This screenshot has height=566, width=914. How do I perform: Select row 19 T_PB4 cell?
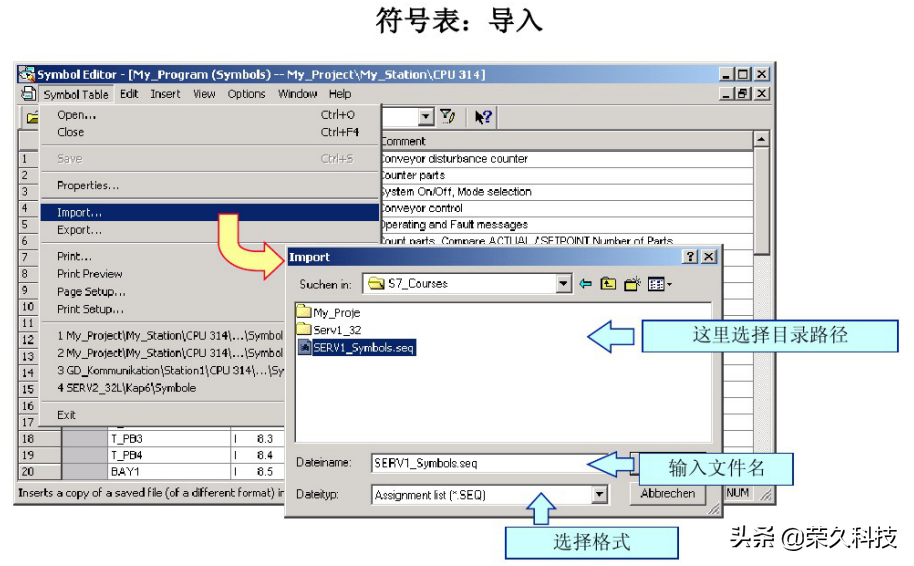[169, 455]
